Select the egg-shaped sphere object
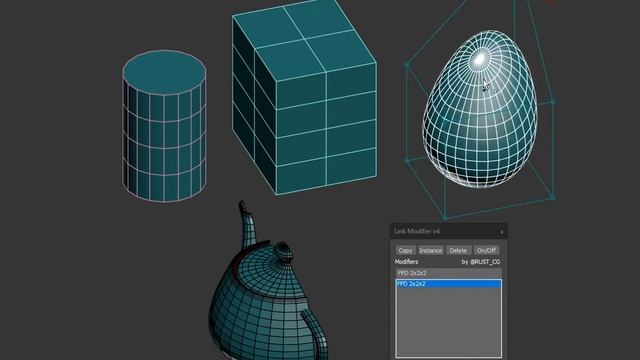This screenshot has width=640, height=360. tap(480, 109)
